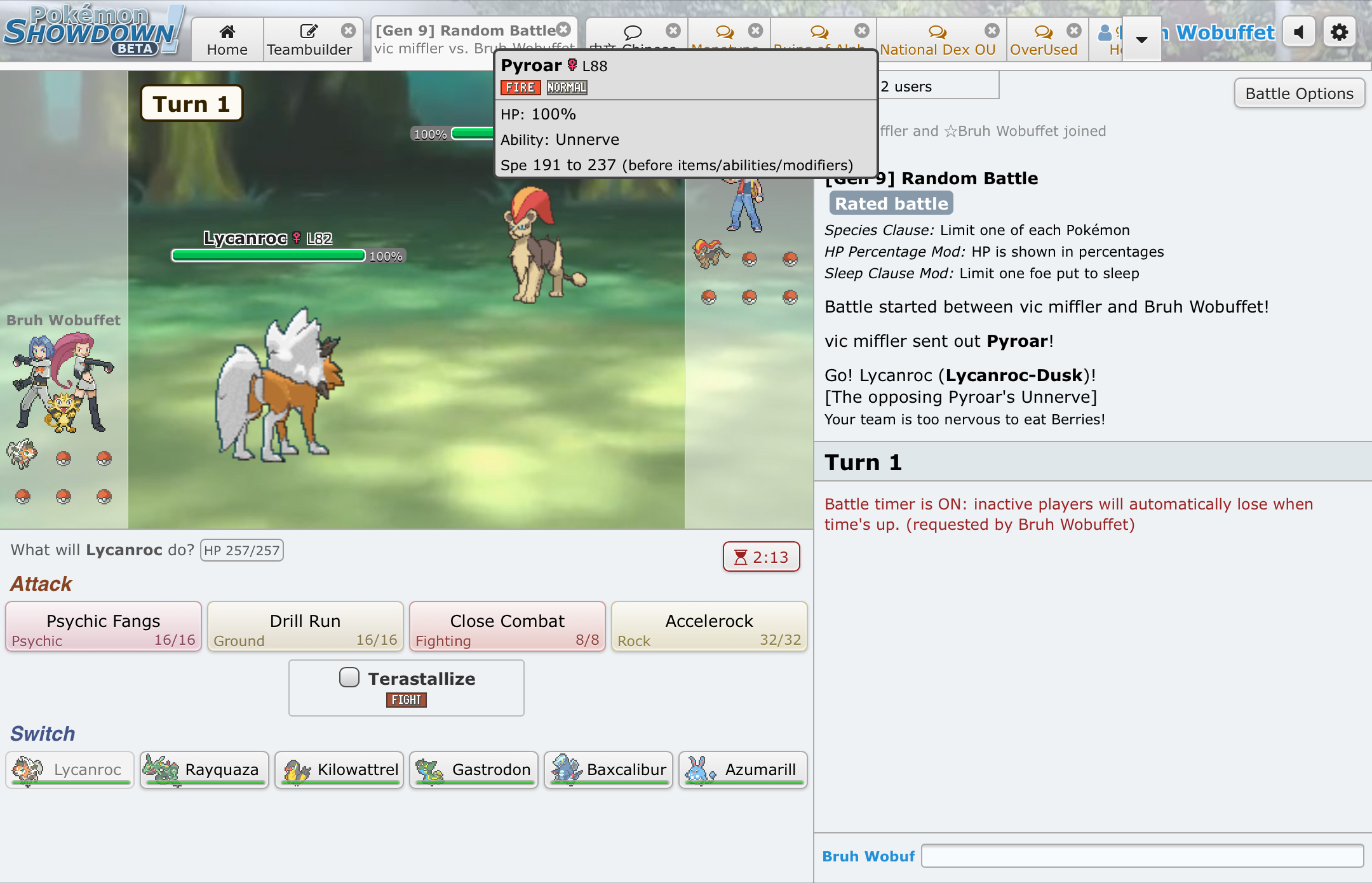Click the Home house icon tab

227,39
